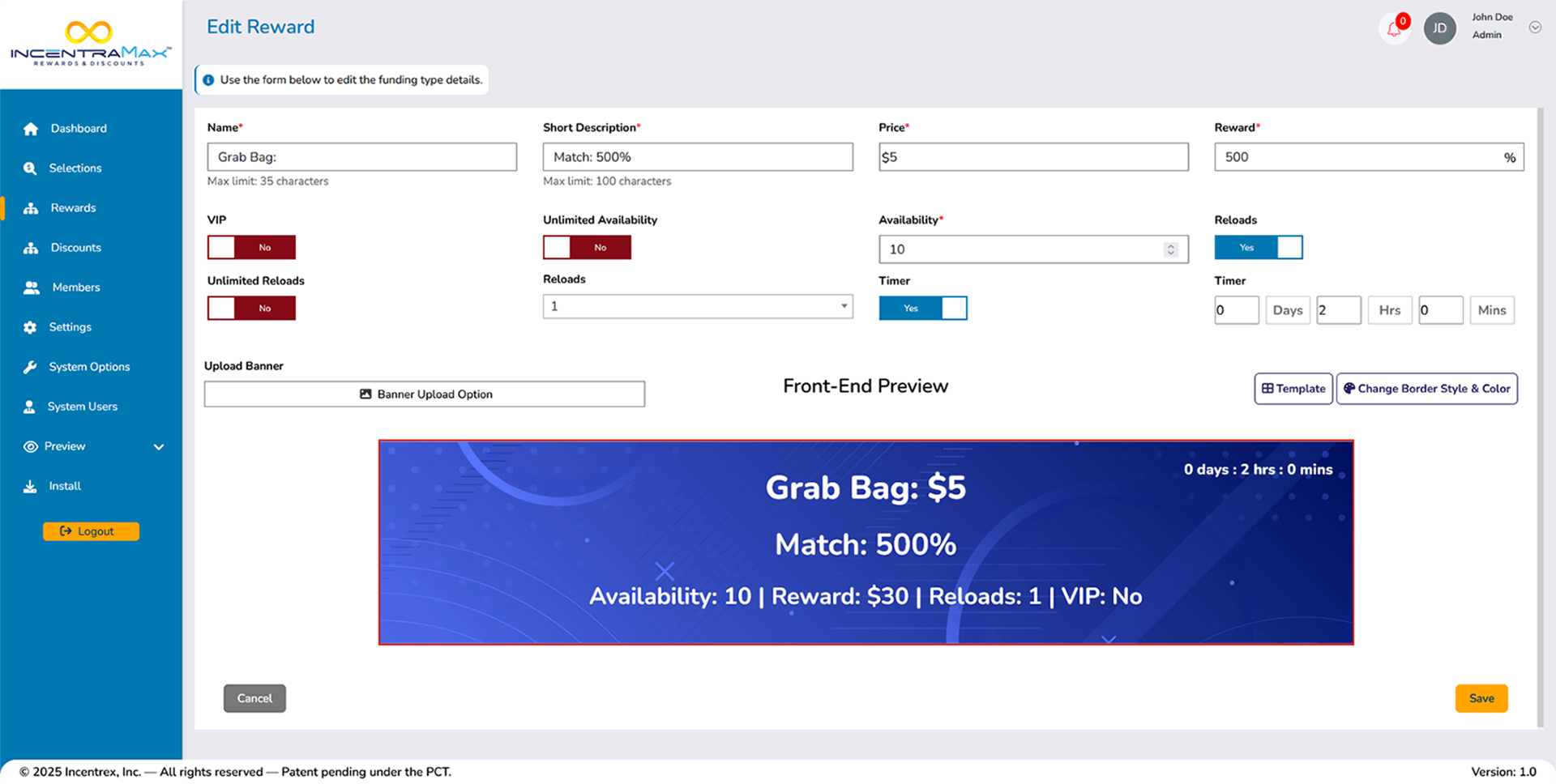Expand the Preview sidebar submenu

[x=159, y=447]
